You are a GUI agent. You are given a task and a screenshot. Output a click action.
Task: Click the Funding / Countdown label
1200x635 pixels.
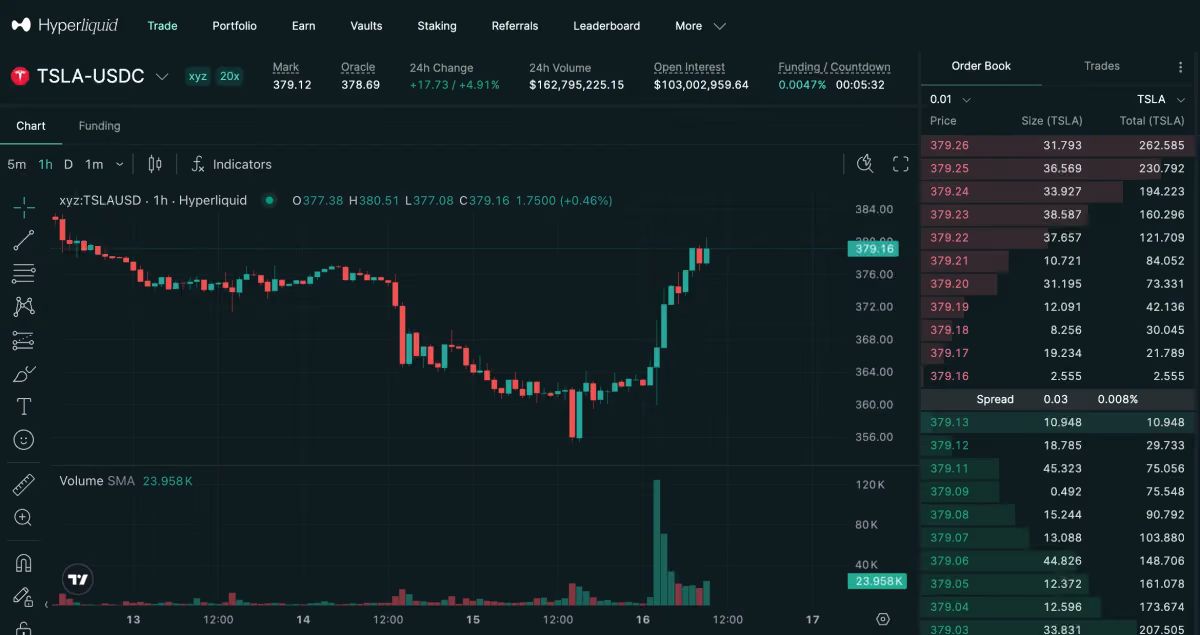click(834, 67)
